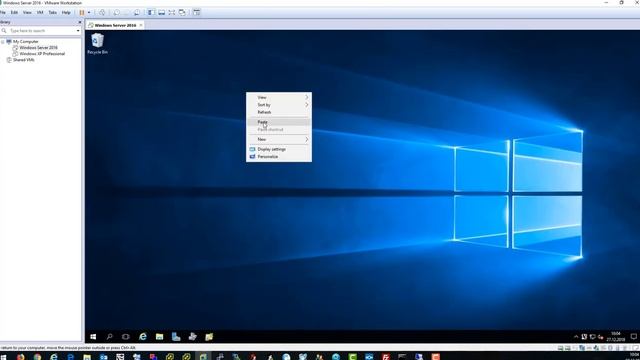Click the console view toolbar icon
Image resolution: width=640 pixels, height=360 pixels.
tap(197, 13)
